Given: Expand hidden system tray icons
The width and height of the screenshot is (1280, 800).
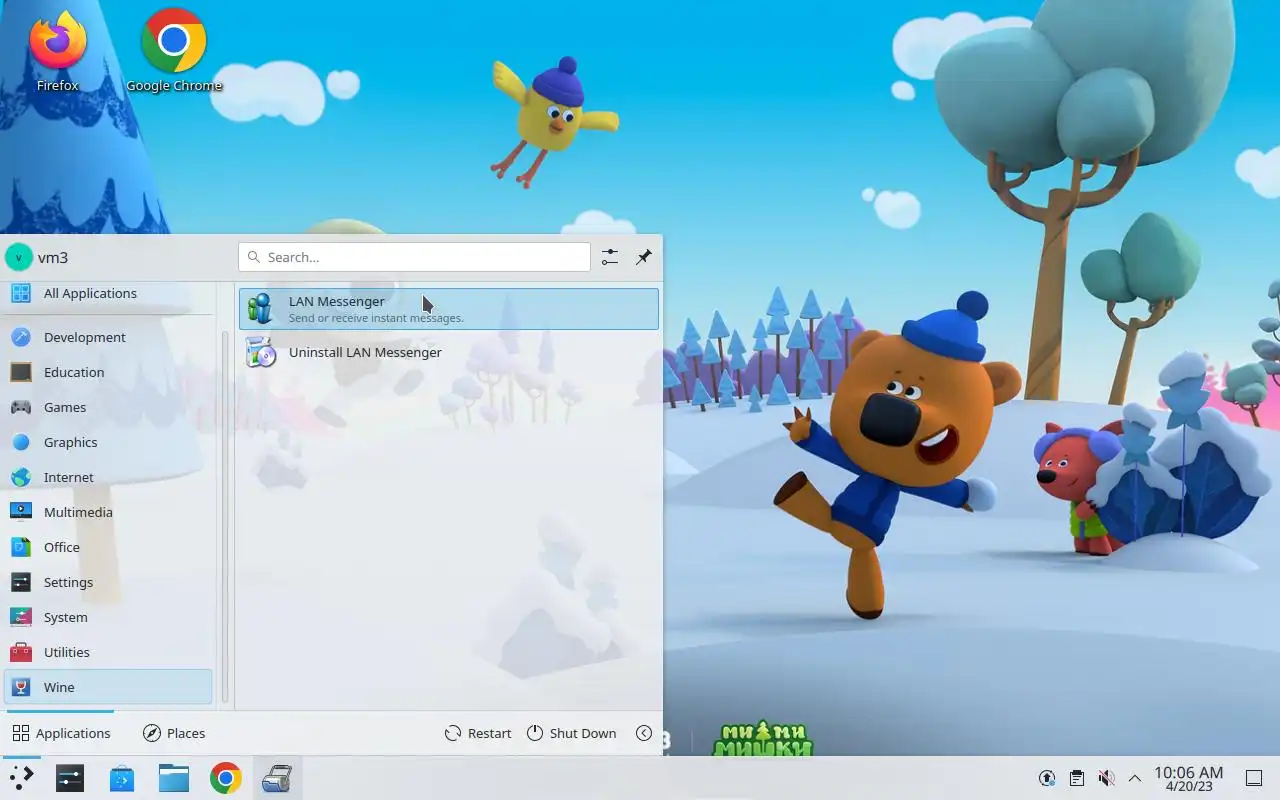Looking at the screenshot, I should click(x=1134, y=778).
